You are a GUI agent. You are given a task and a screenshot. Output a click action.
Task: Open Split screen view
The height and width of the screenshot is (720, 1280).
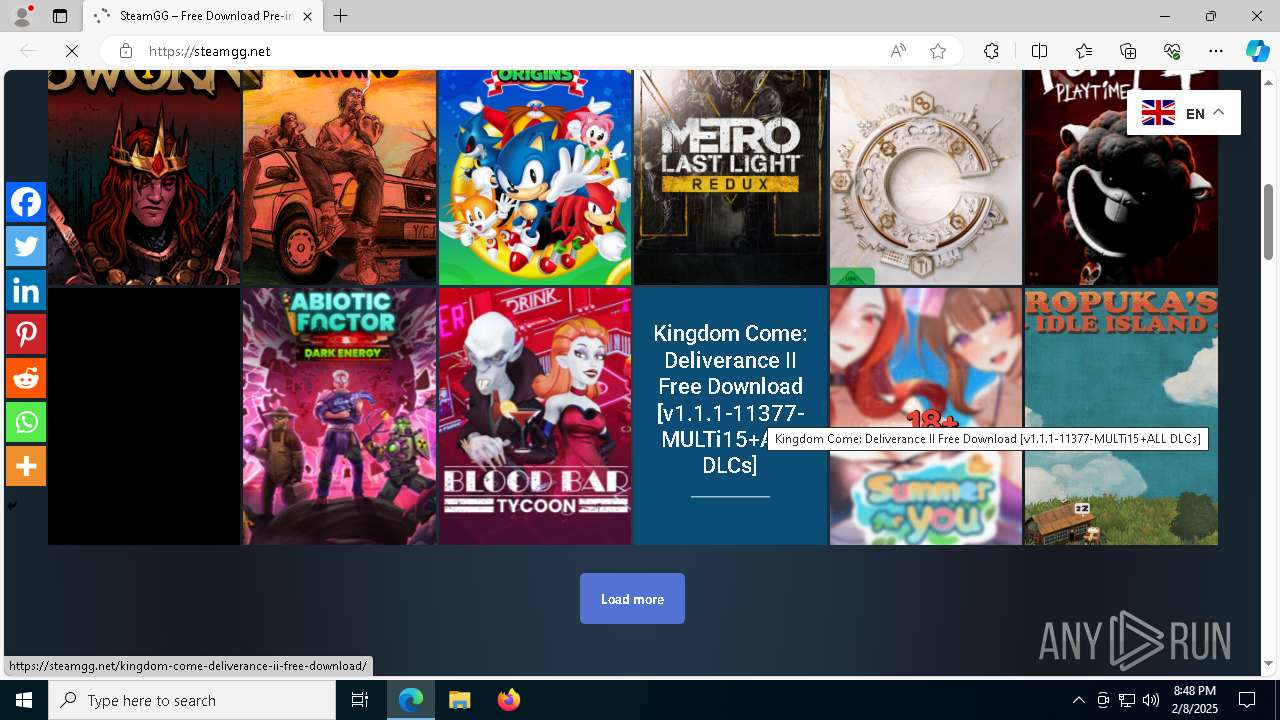click(x=1039, y=51)
